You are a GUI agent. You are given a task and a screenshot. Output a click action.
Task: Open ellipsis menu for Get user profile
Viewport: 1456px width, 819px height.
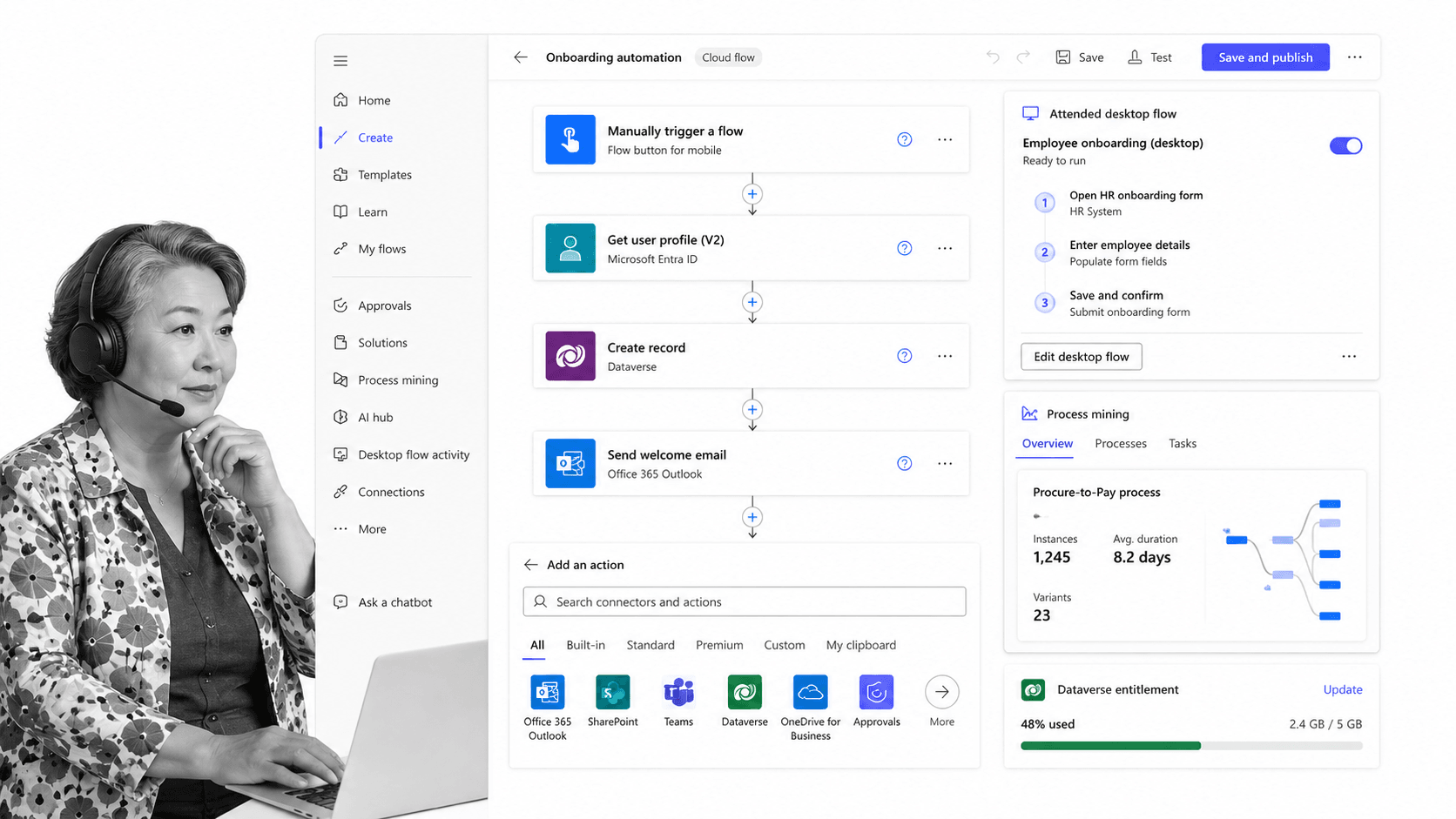pos(945,248)
